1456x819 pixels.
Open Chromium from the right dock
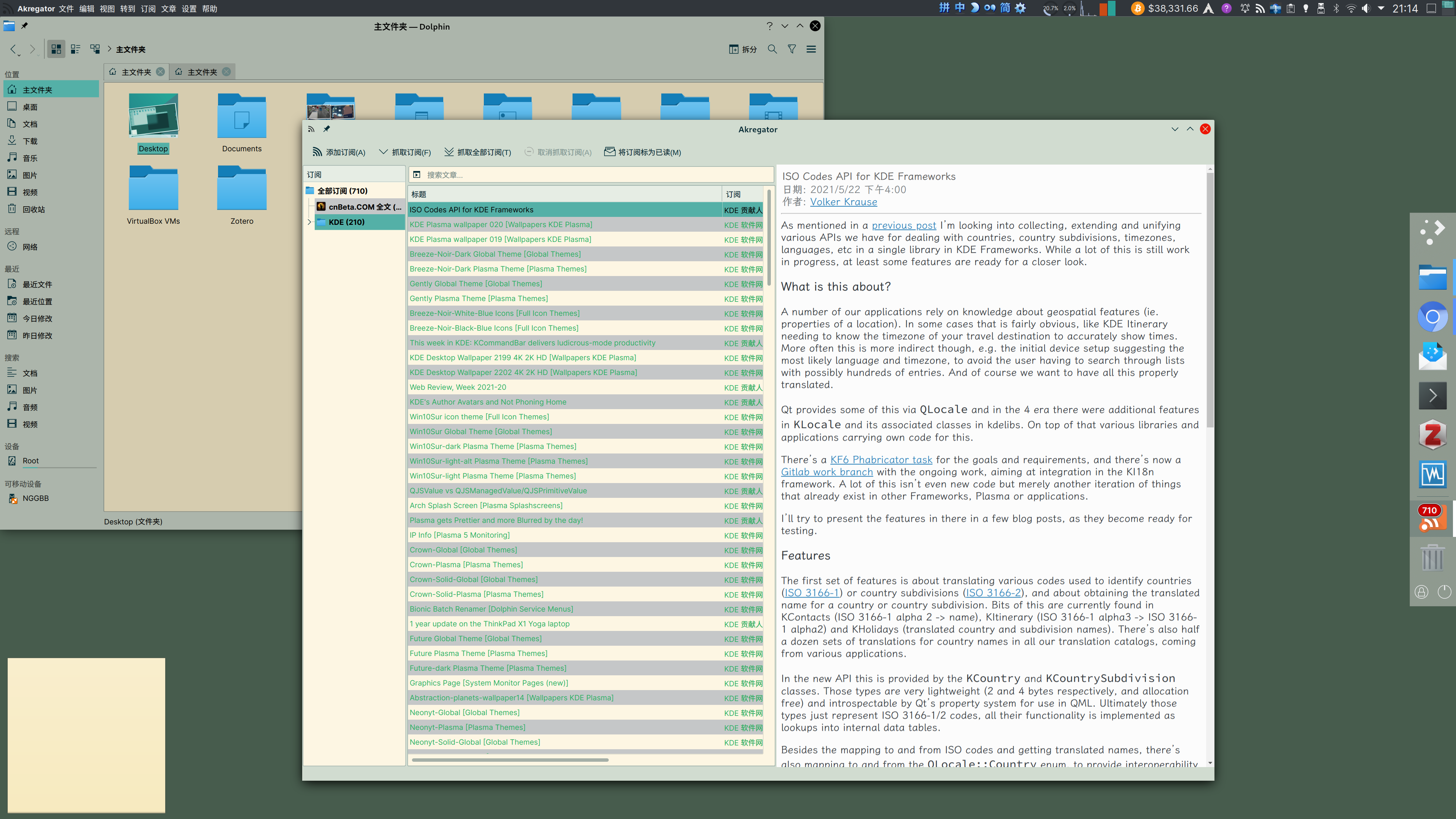[1432, 317]
